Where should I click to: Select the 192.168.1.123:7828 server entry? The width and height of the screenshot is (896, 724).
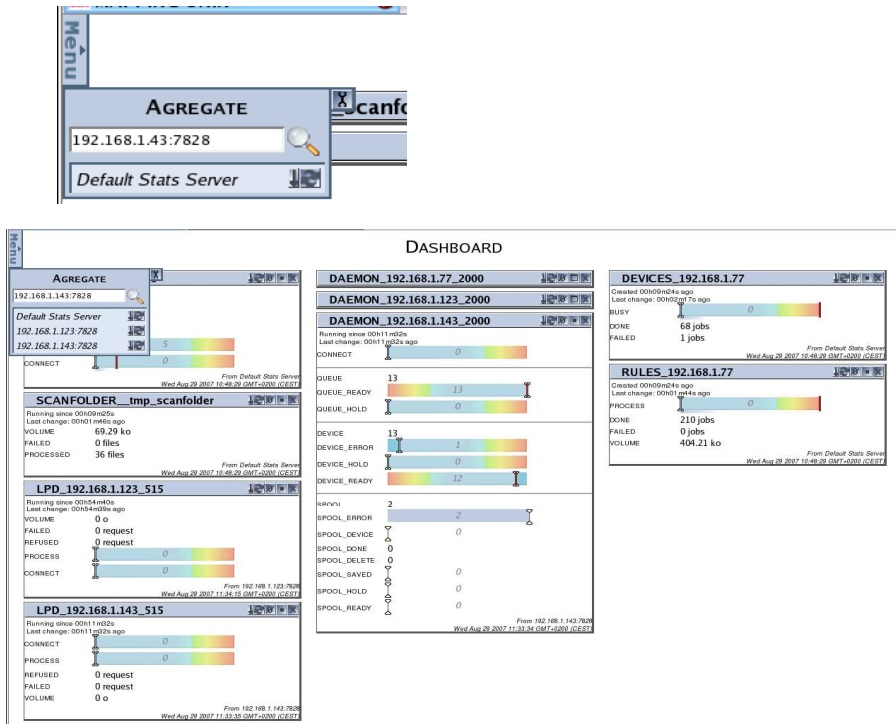[56, 330]
